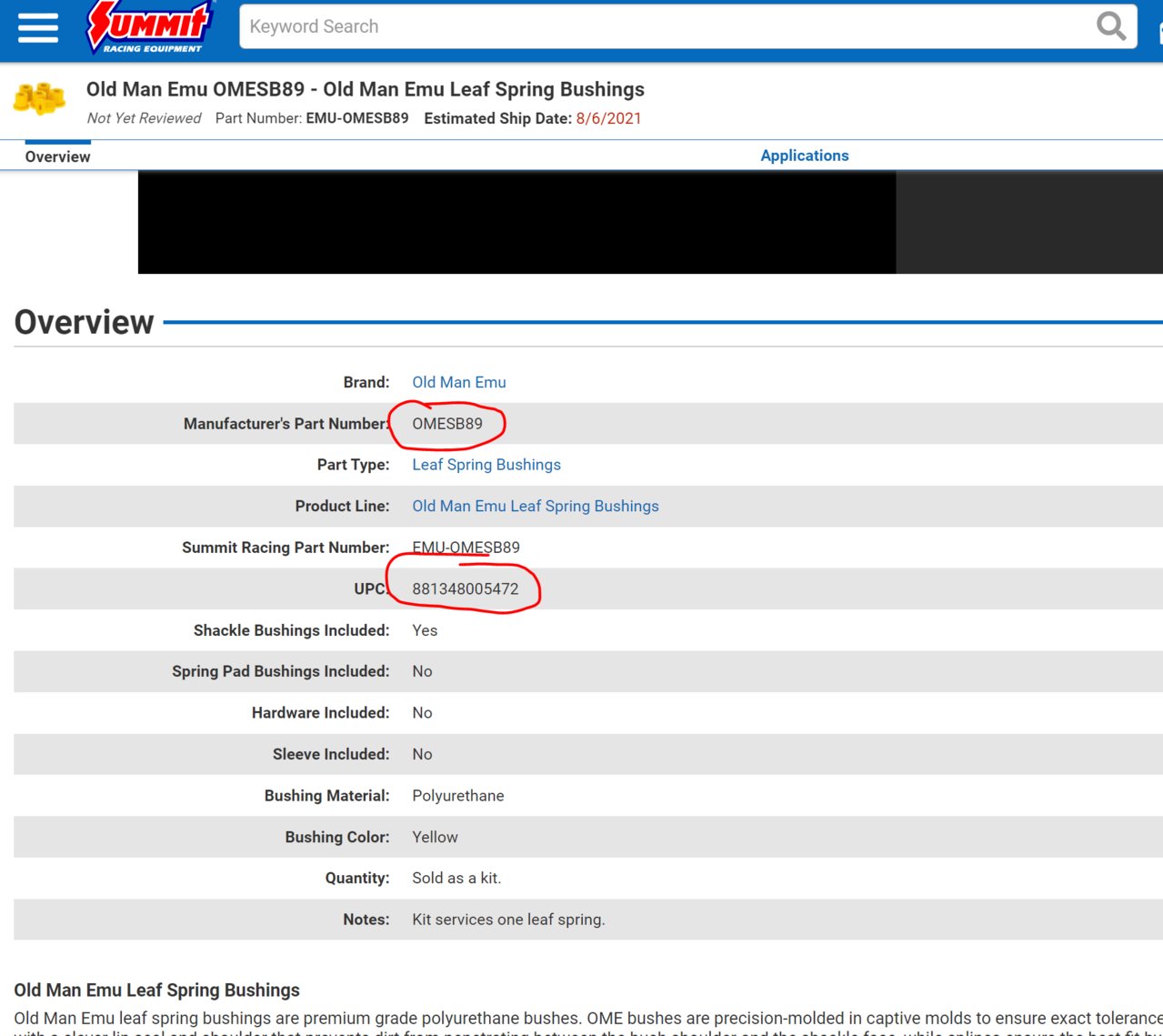
Task: Click the 'No' value for Sleeve Included
Action: pyautogui.click(x=422, y=754)
